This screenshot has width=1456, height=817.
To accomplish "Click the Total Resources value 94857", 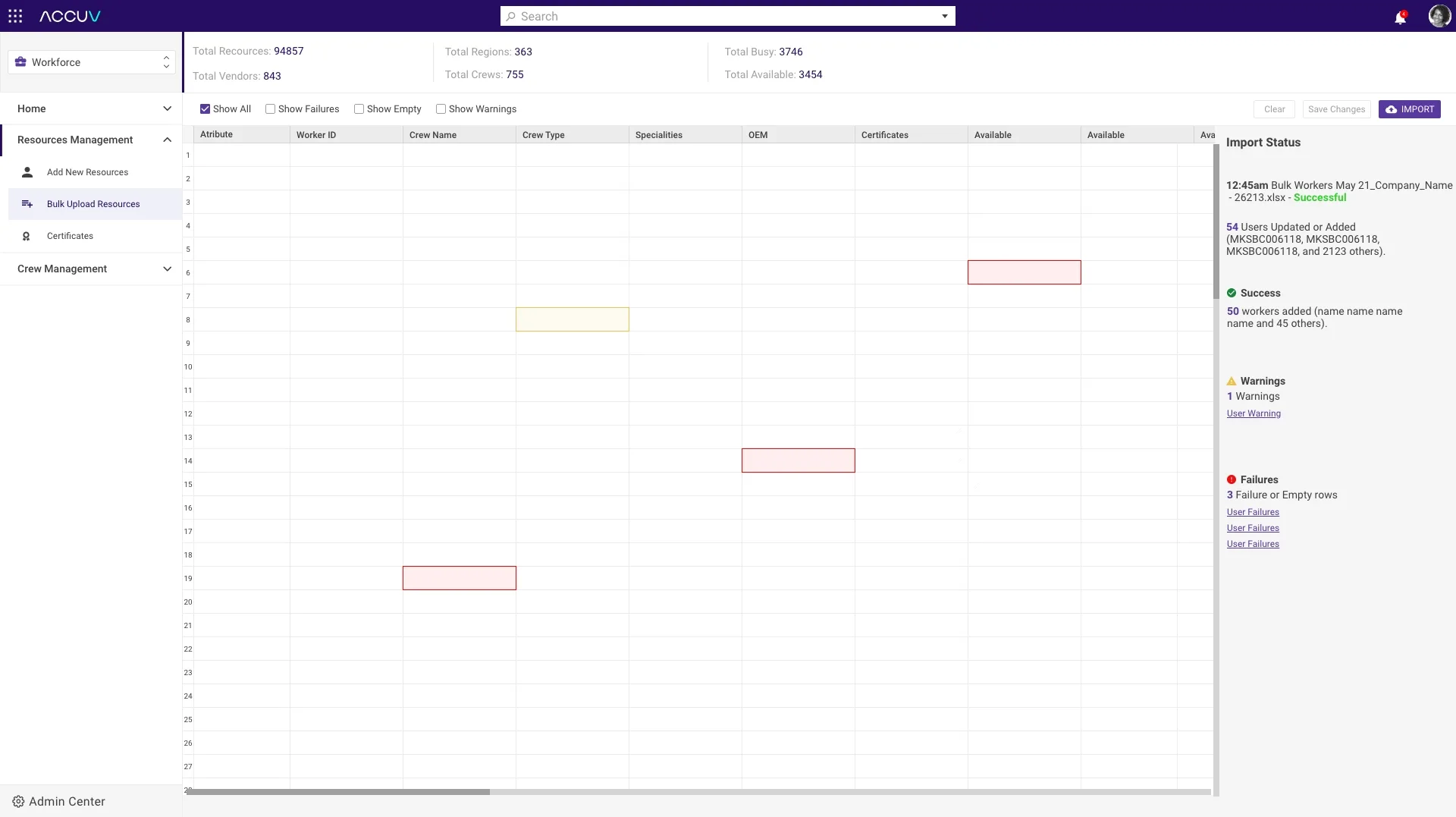I will click(289, 51).
